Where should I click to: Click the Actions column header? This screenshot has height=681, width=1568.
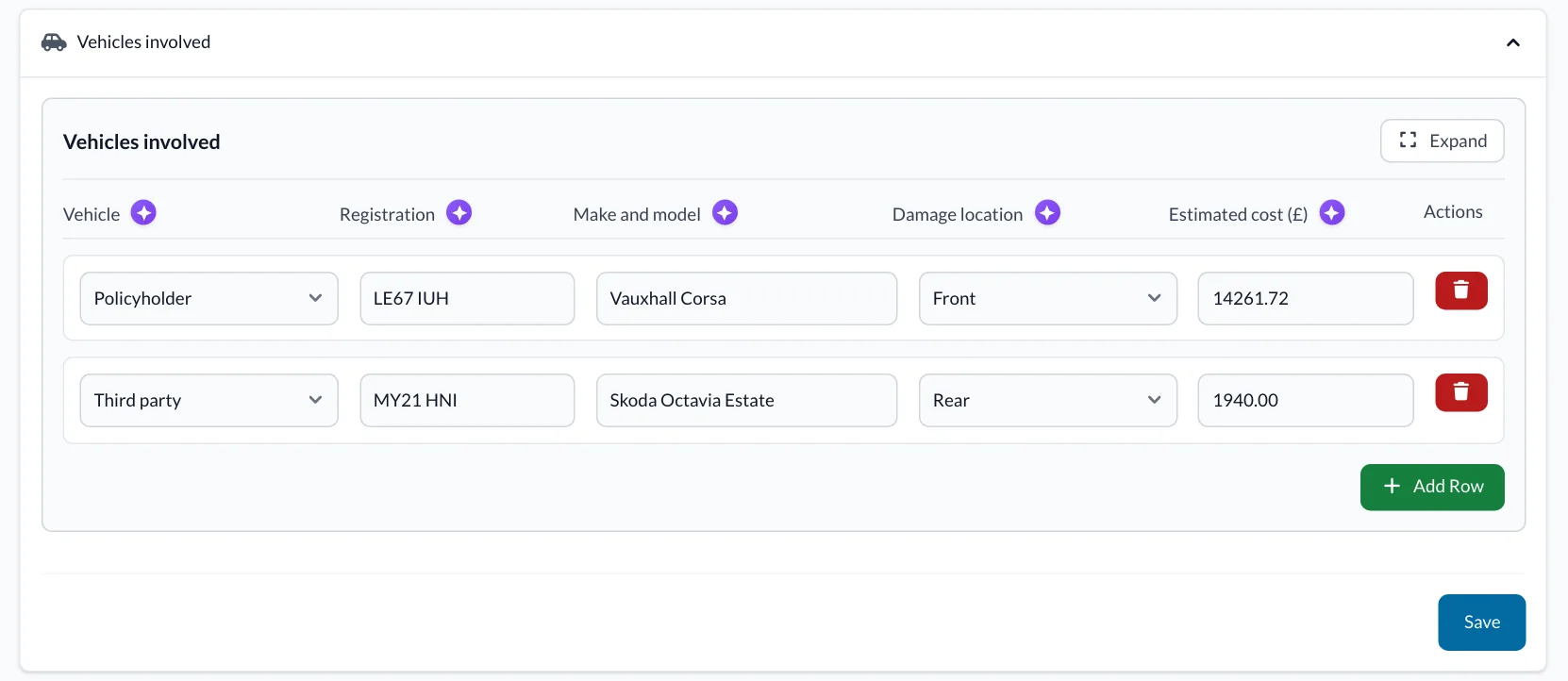click(x=1453, y=212)
